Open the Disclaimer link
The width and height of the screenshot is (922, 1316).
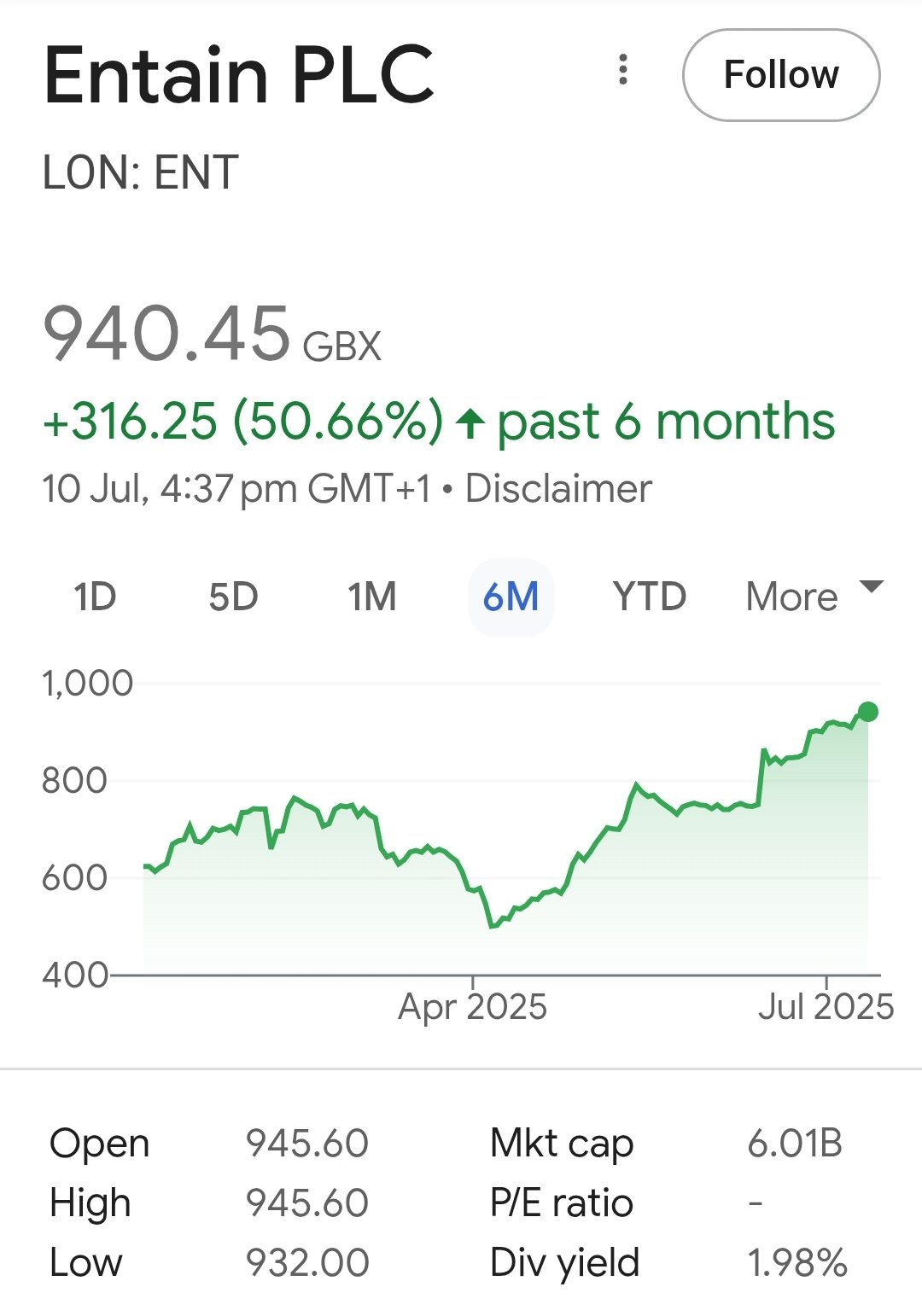pyautogui.click(x=558, y=489)
